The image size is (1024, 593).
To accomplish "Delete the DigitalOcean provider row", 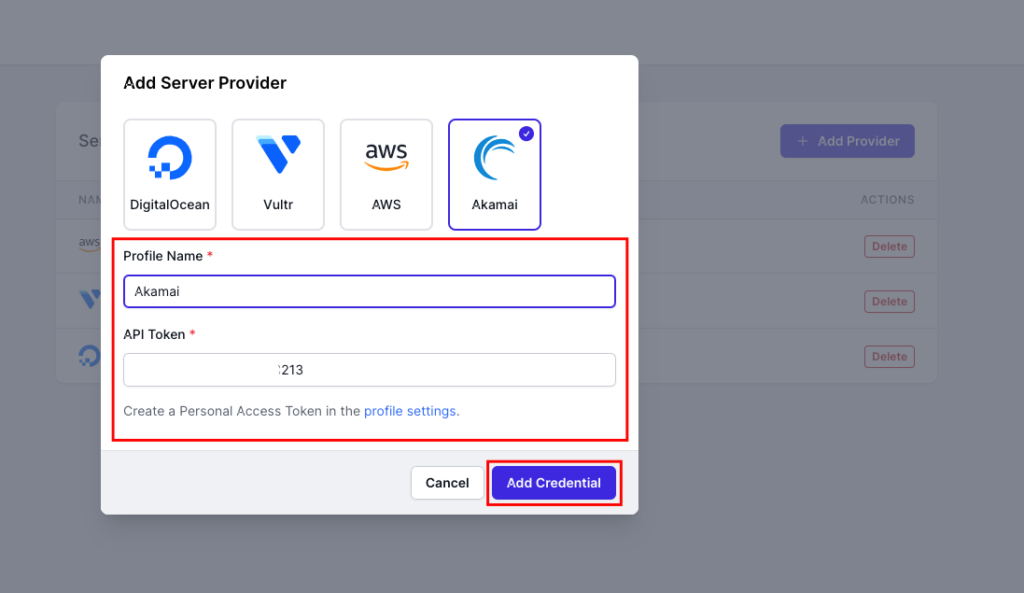I will click(x=889, y=356).
